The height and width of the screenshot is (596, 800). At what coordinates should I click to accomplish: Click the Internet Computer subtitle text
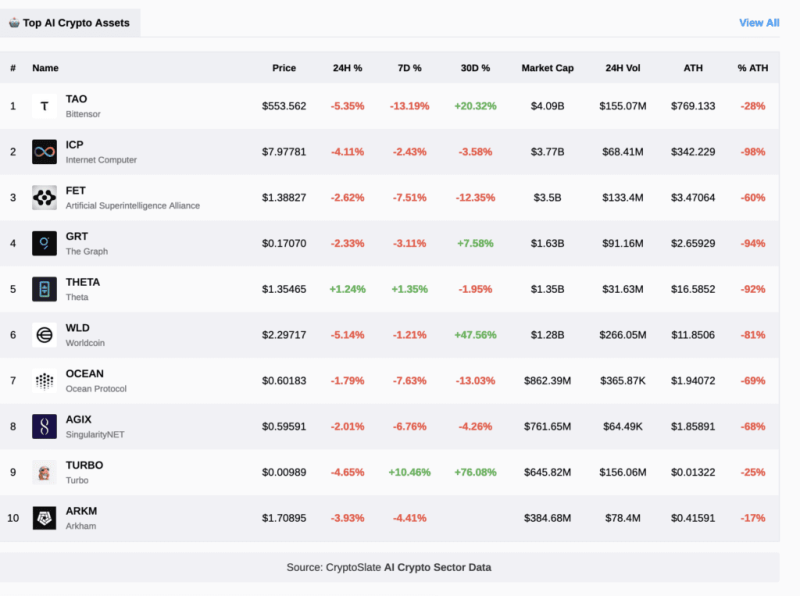101,160
